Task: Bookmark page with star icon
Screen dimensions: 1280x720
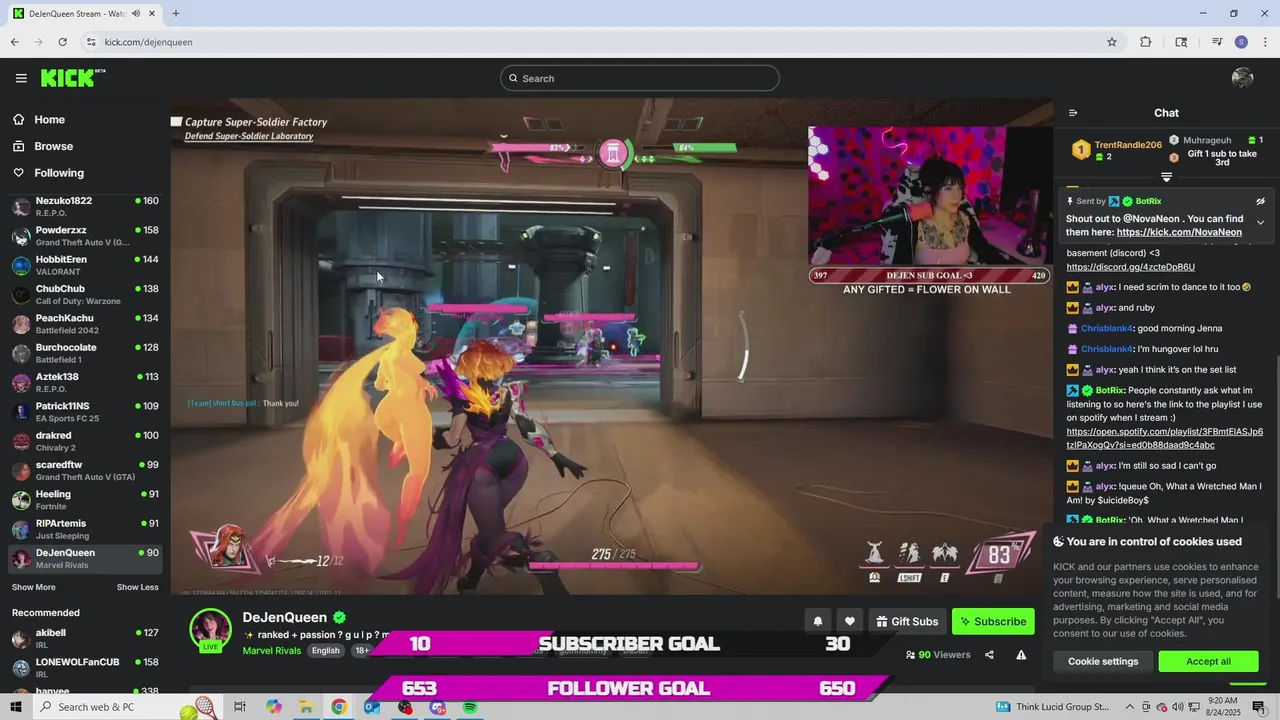Action: 1111,42
